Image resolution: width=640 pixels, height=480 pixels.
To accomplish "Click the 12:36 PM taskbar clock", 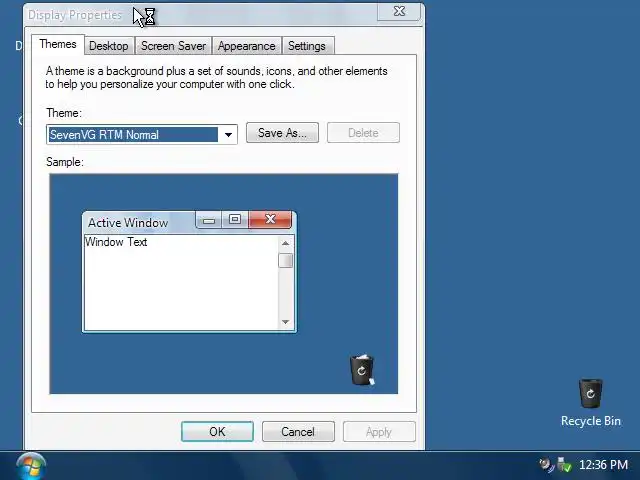I will tap(603, 464).
